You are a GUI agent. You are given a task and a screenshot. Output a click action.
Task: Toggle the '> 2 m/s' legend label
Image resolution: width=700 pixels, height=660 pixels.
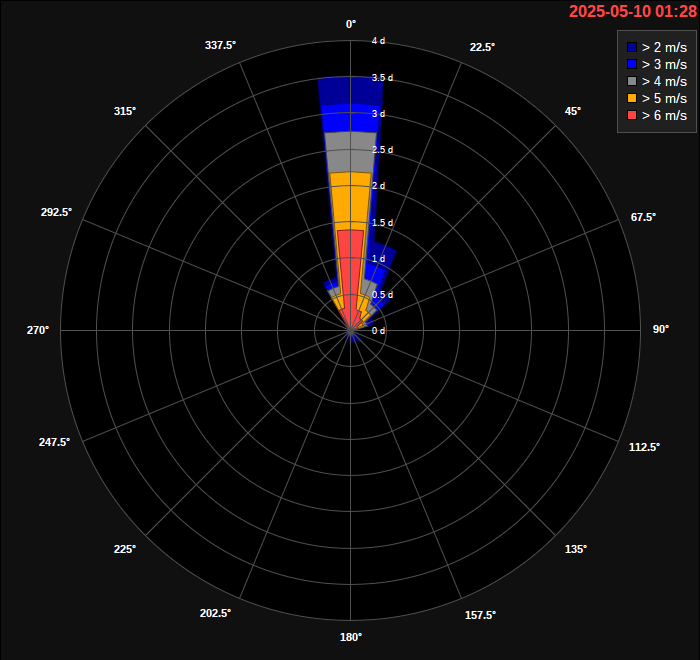[664, 47]
